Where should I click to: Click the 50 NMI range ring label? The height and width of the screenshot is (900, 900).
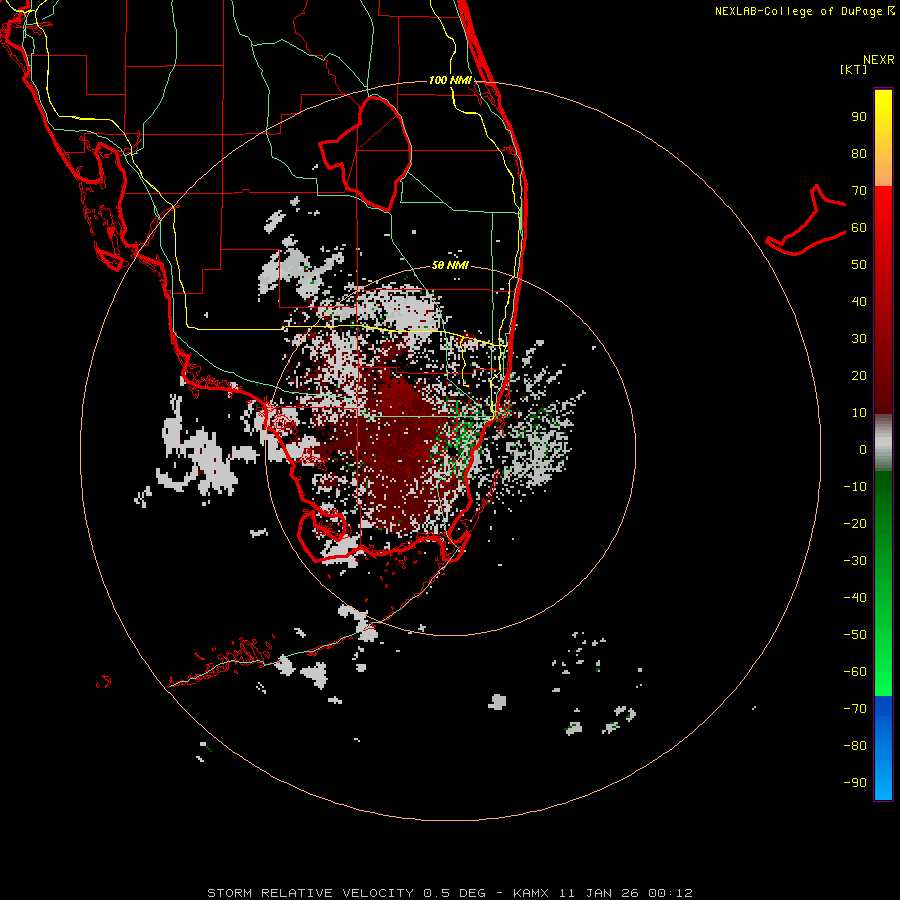450,265
